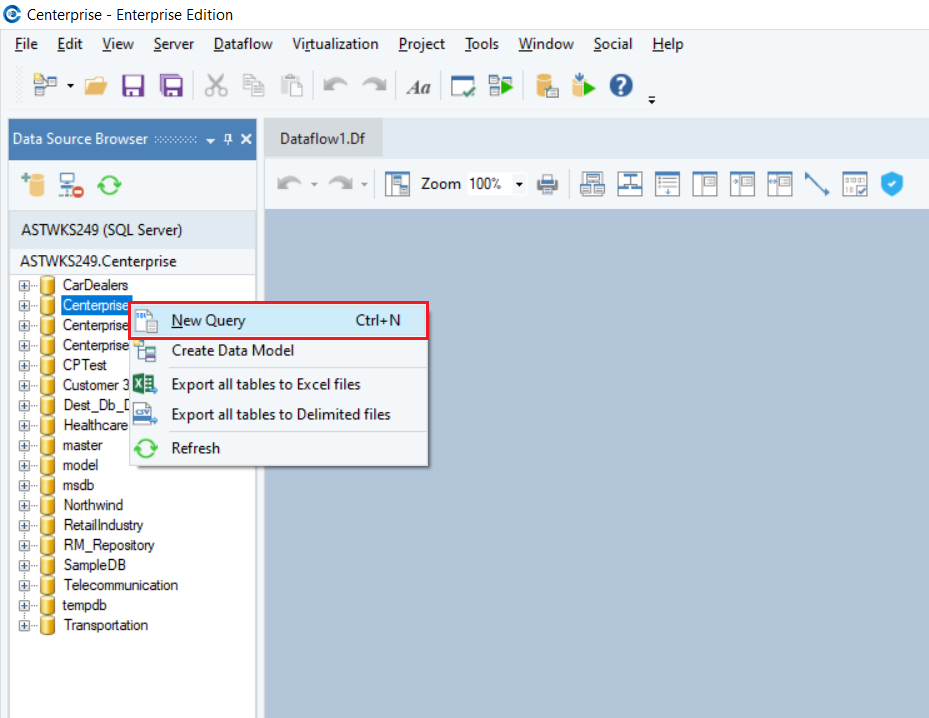This screenshot has width=929, height=718.
Task: Print the dataflow using printer icon
Action: [x=547, y=184]
